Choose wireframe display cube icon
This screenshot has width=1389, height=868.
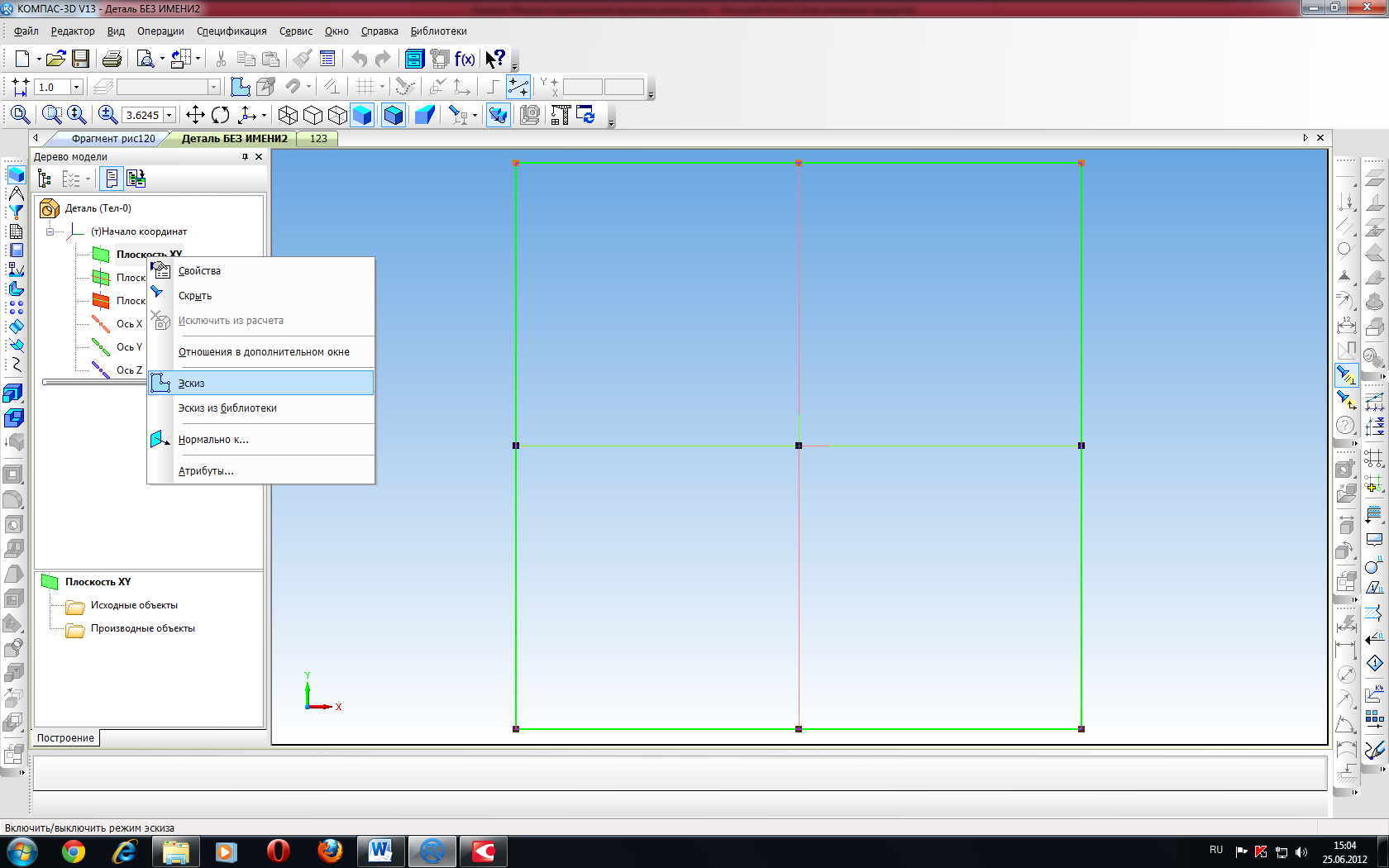point(288,115)
